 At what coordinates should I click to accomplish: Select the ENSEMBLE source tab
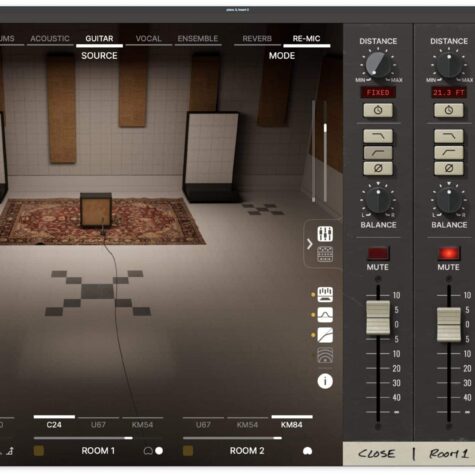coord(198,39)
